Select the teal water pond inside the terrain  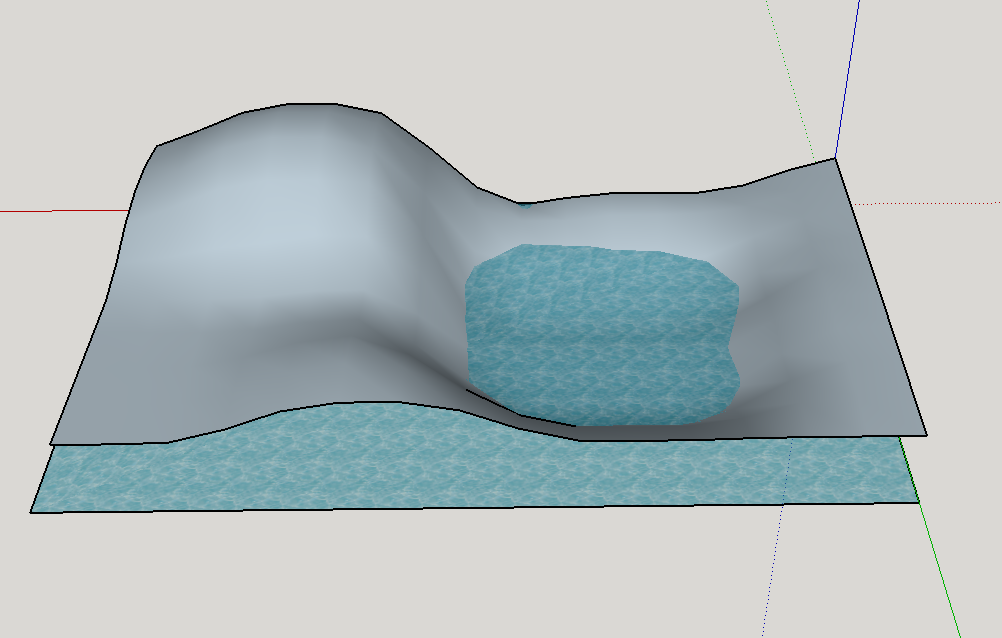600,330
